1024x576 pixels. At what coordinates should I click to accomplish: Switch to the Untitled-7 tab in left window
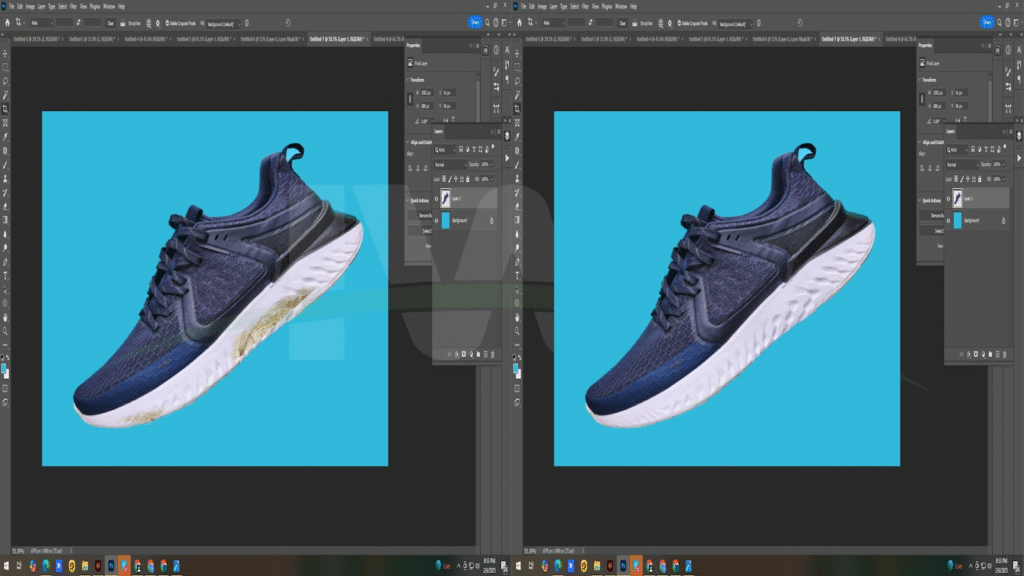337,39
